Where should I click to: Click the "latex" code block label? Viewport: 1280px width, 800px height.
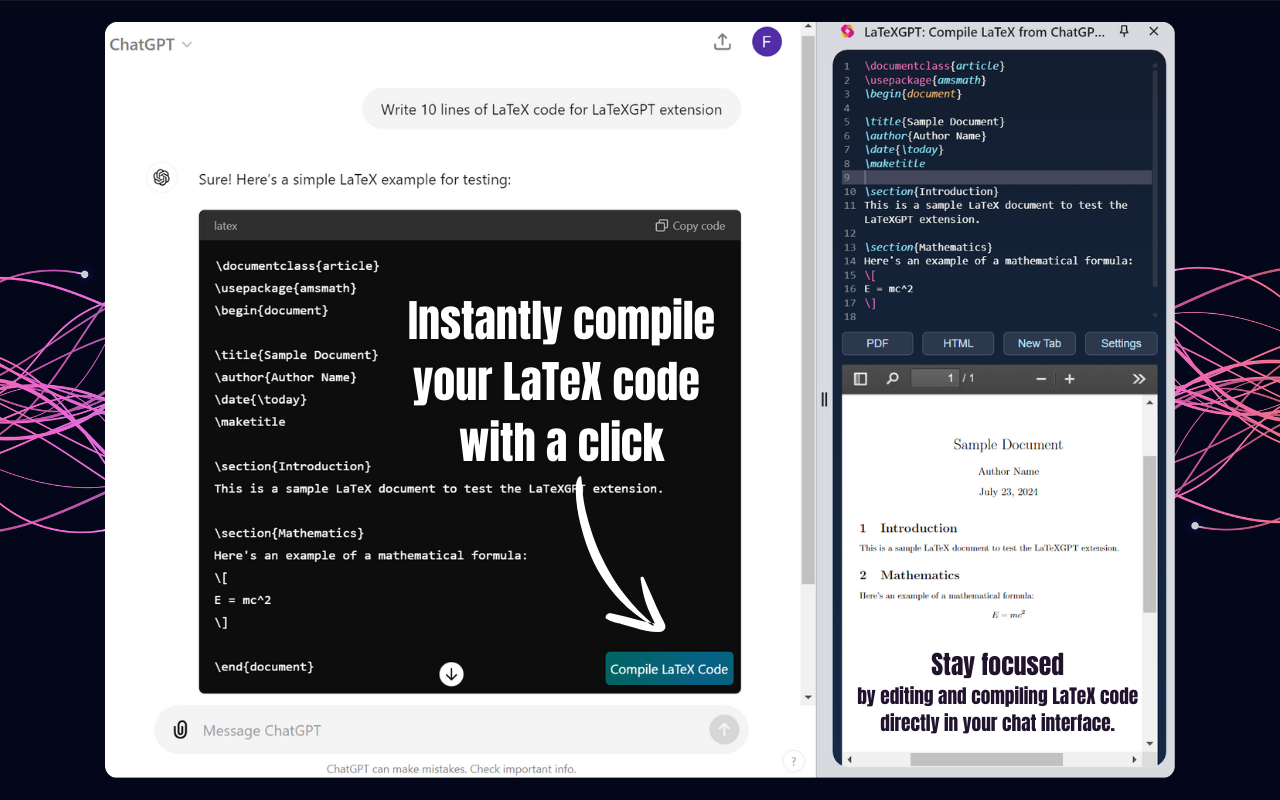tap(226, 226)
